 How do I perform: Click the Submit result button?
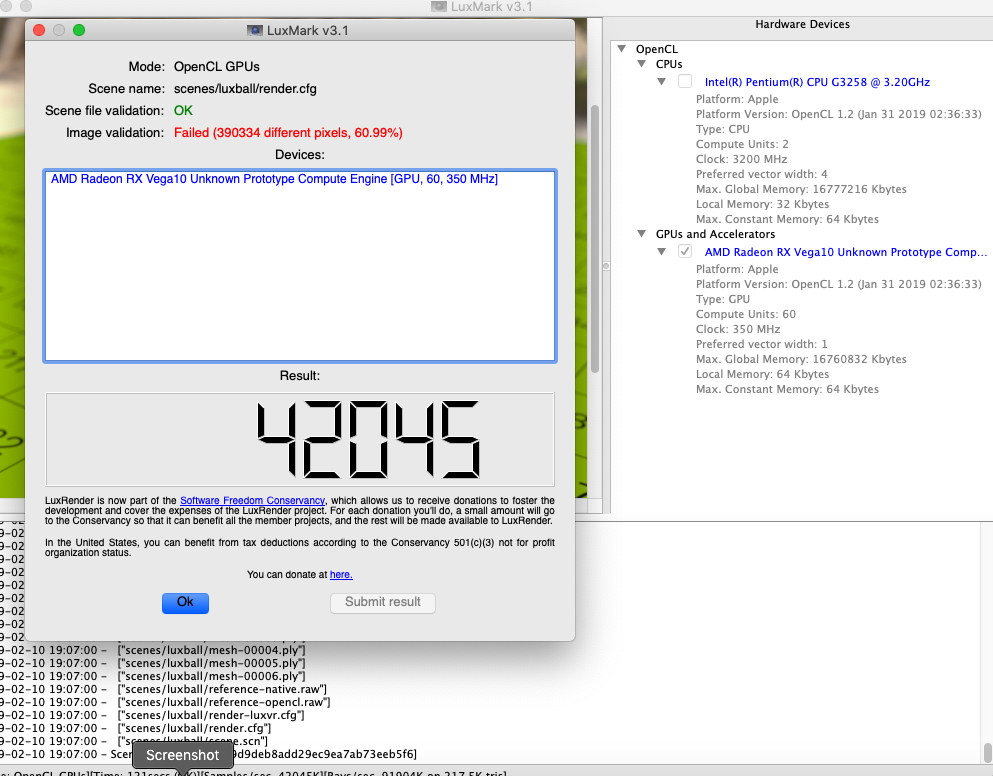[383, 602]
